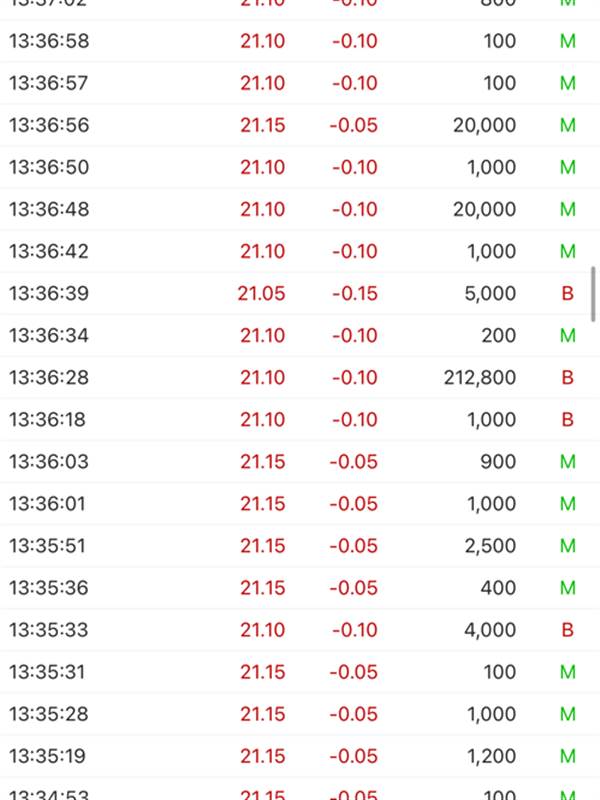Screen dimensions: 600x800
Task: Tap the 20,000 volume at 13:36:56
Action: coord(485,125)
